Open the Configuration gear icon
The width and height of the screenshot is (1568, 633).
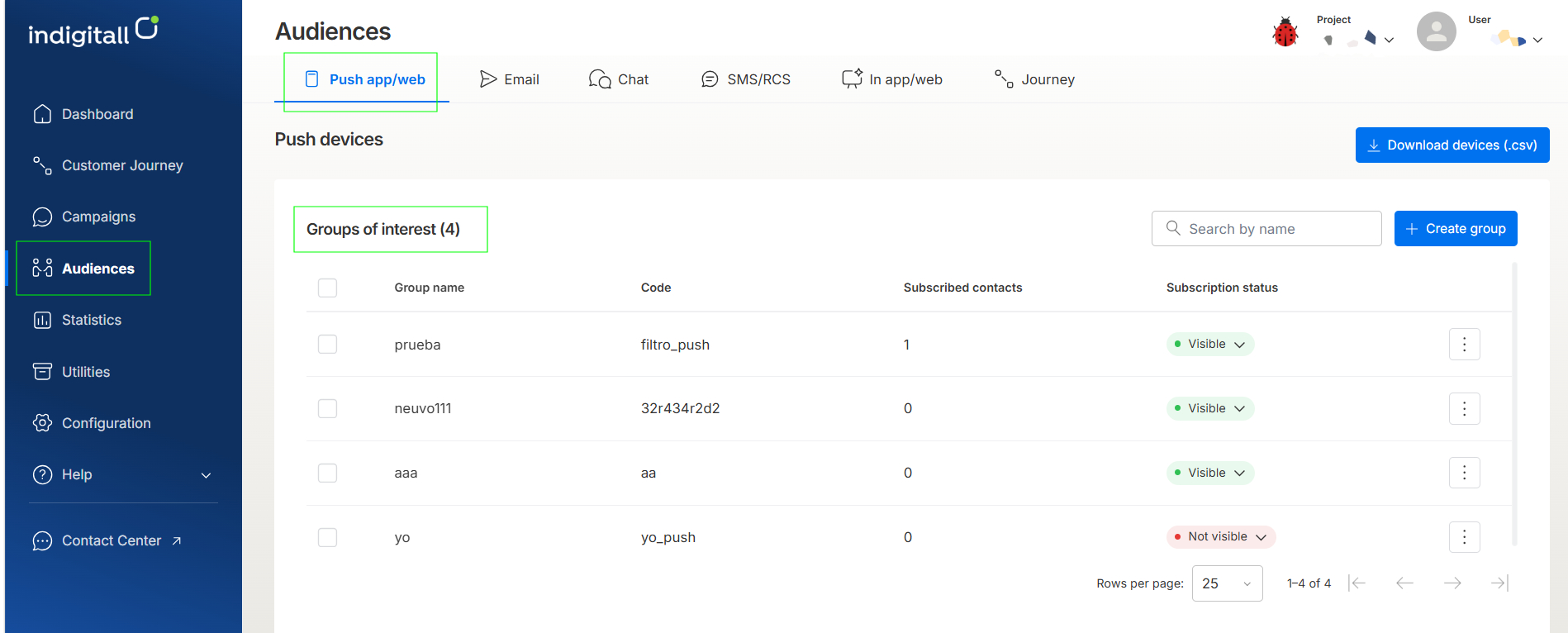tap(42, 423)
